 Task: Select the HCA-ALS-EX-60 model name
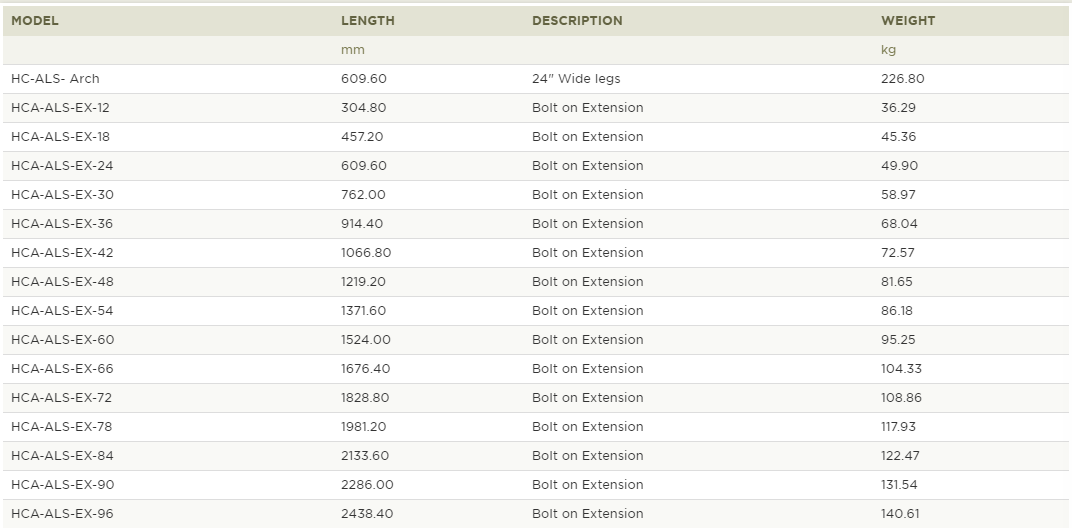coord(62,340)
